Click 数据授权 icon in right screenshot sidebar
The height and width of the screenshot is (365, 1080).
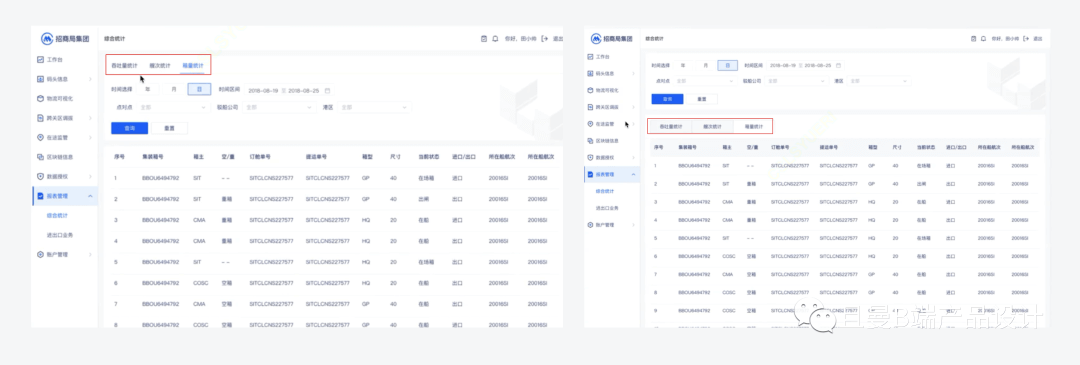coord(590,157)
